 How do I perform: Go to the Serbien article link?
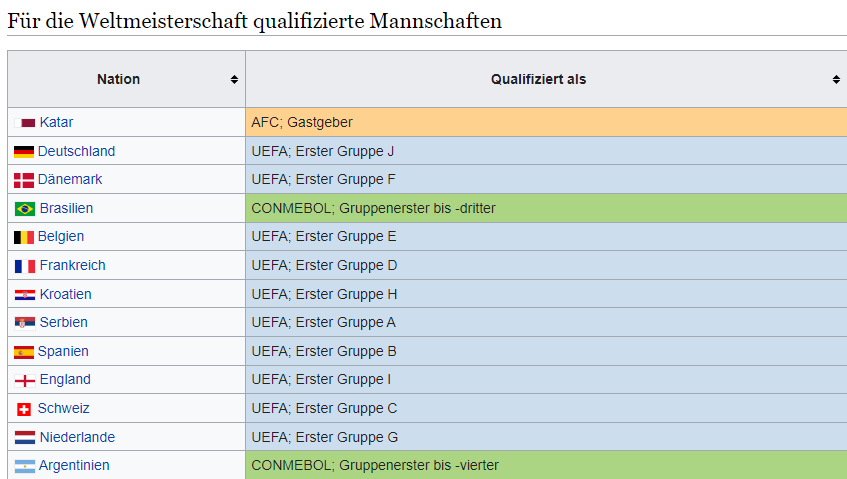click(x=63, y=322)
